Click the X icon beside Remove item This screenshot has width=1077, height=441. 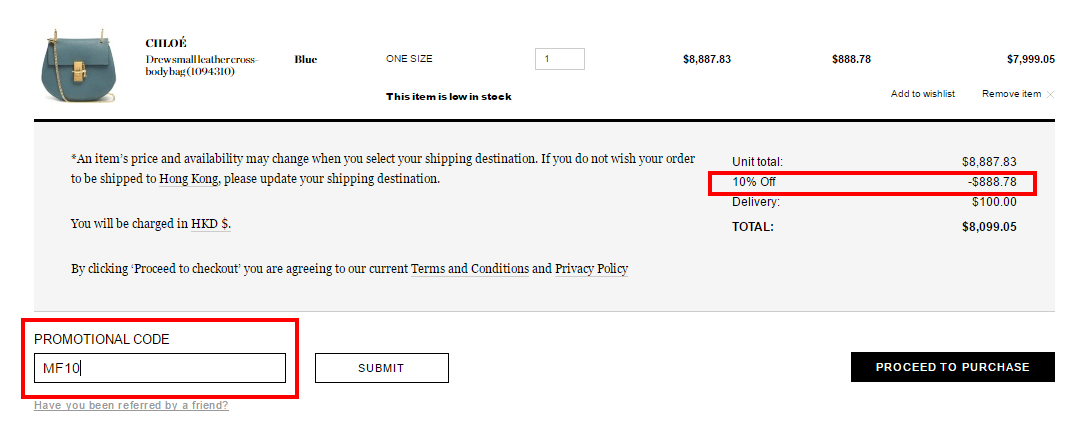click(1050, 95)
